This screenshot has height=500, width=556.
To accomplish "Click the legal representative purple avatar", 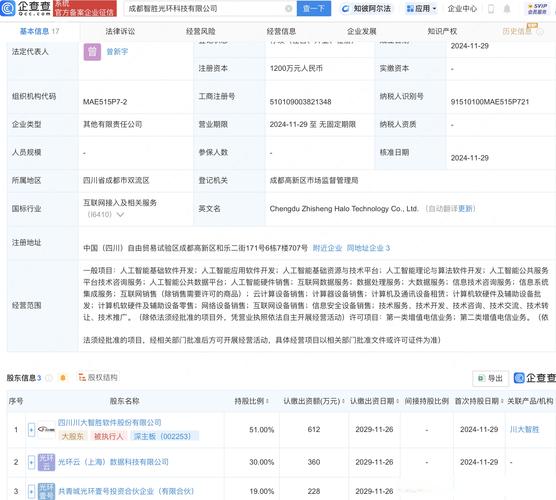I will [92, 52].
